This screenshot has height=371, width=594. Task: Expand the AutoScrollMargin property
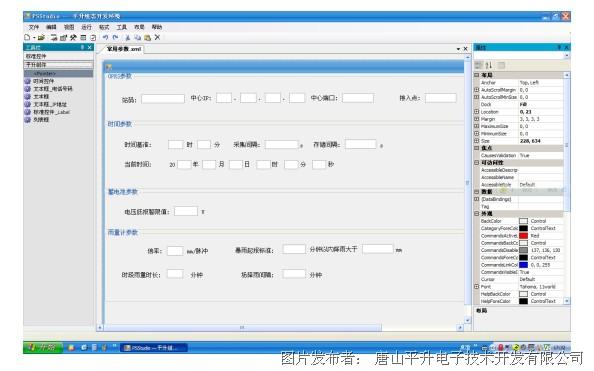coord(477,90)
